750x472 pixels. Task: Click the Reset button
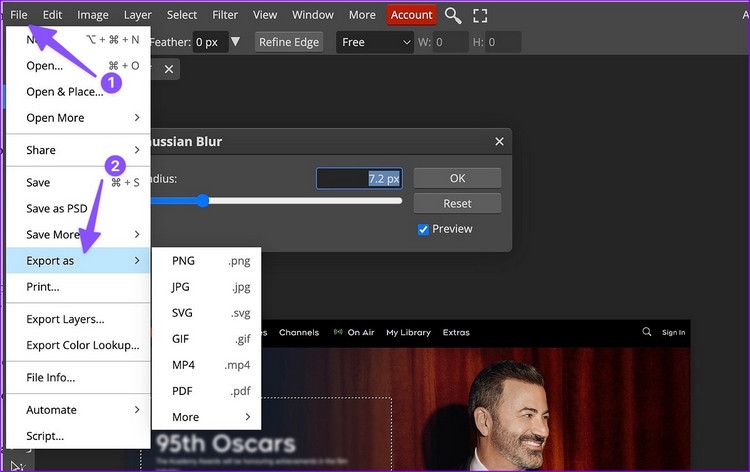point(457,204)
